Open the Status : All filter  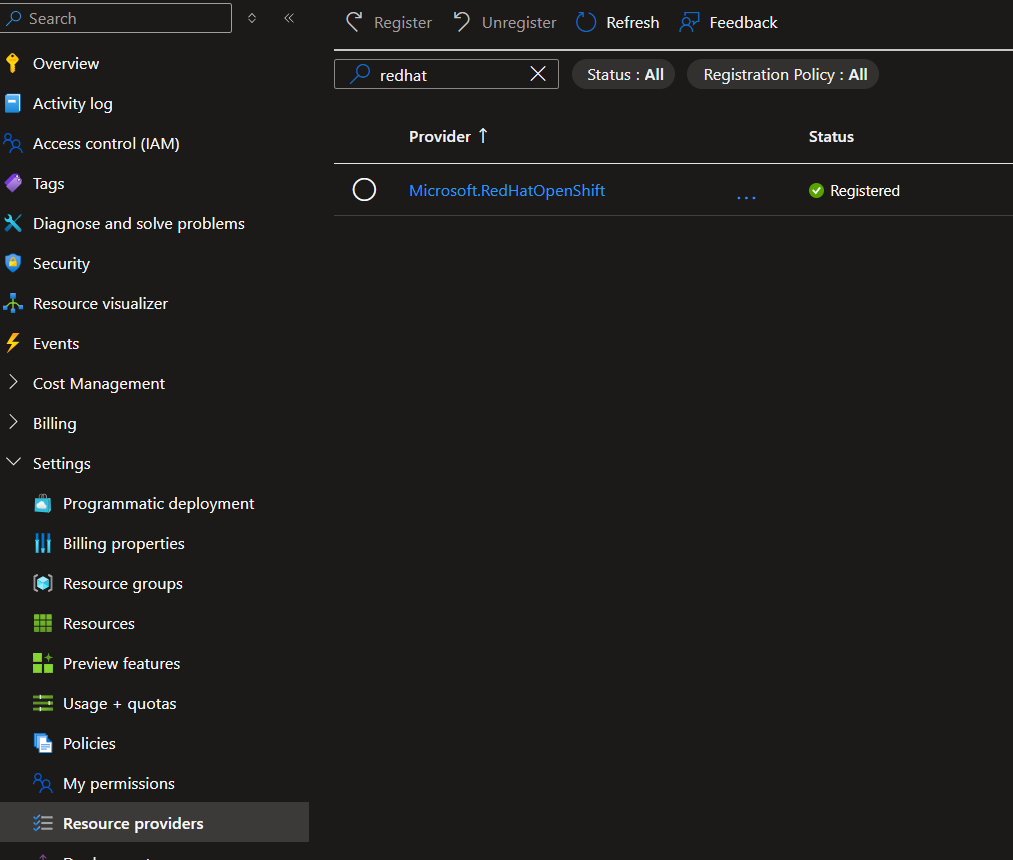coord(623,73)
